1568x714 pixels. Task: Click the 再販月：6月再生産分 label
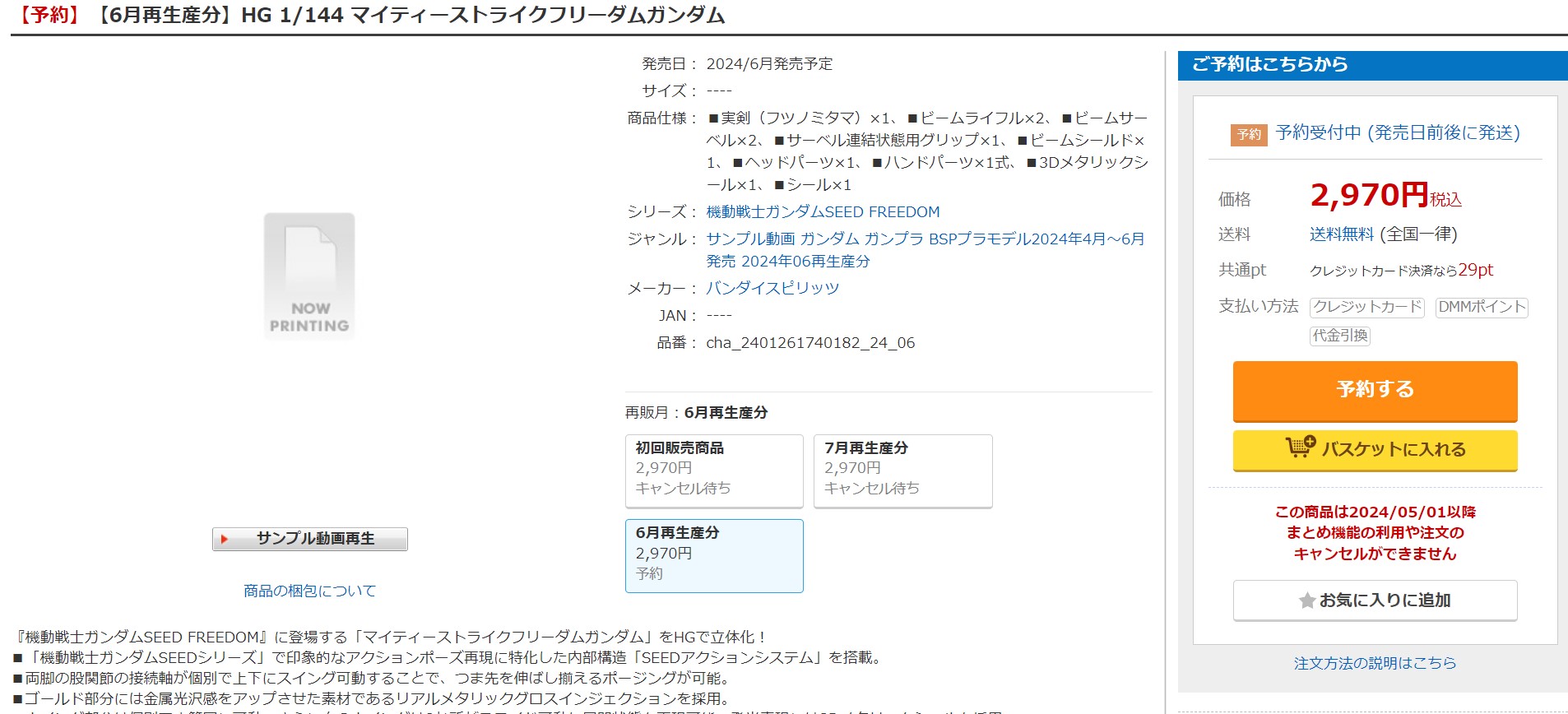pos(696,413)
